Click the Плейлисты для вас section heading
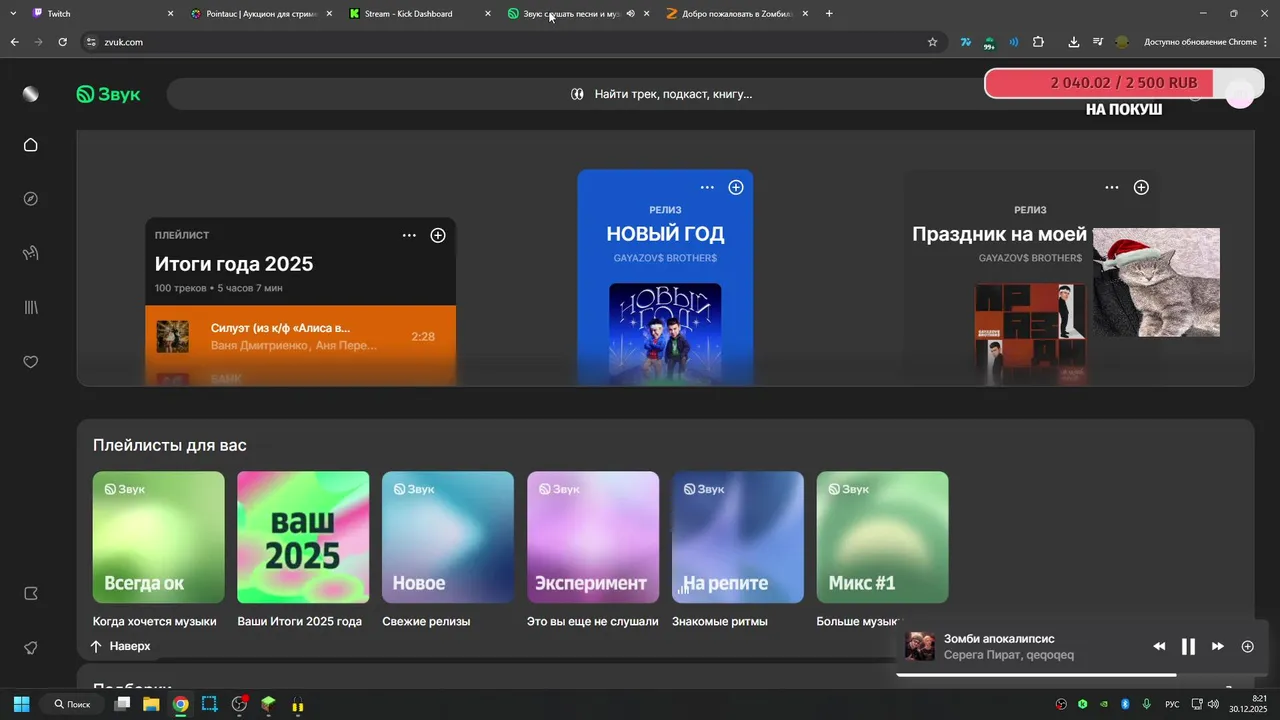 pos(170,445)
